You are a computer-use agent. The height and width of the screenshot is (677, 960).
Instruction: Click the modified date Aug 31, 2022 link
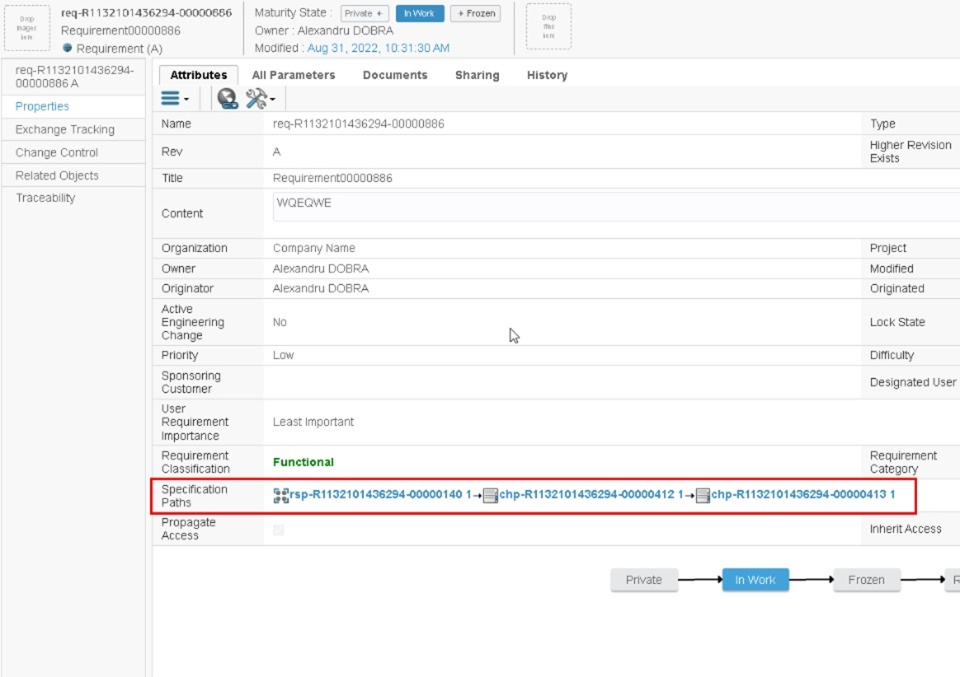point(378,48)
